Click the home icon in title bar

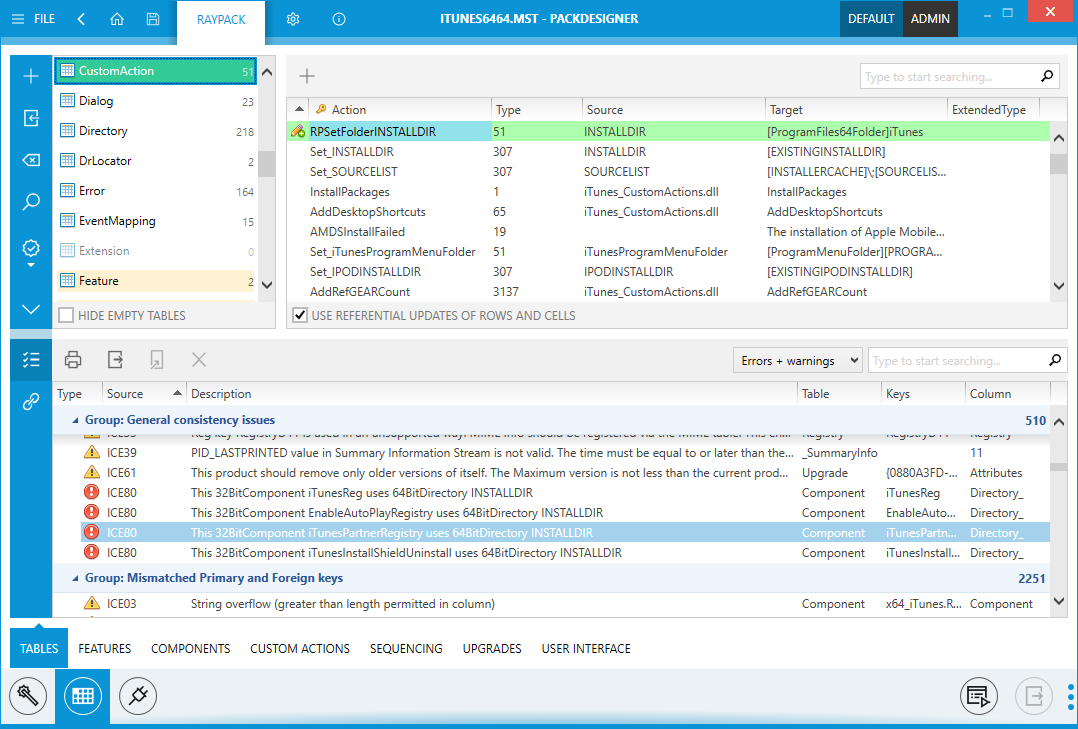117,19
